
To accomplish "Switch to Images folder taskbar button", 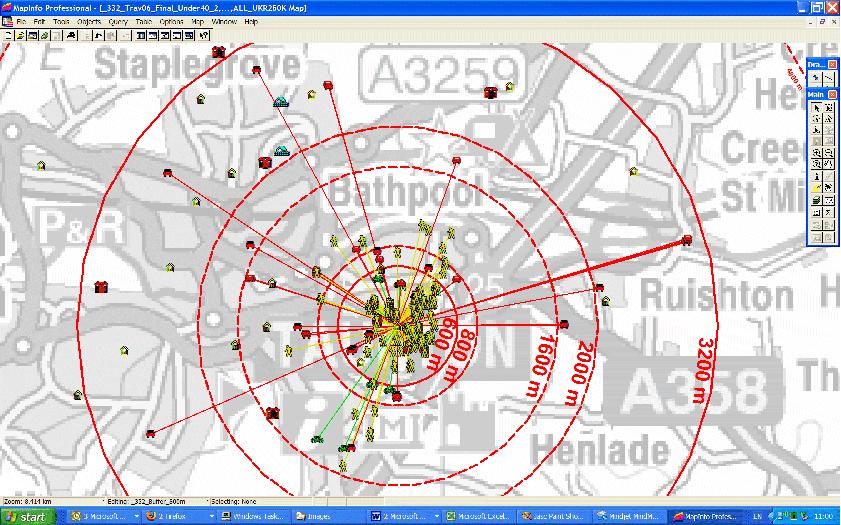I will tap(329, 516).
